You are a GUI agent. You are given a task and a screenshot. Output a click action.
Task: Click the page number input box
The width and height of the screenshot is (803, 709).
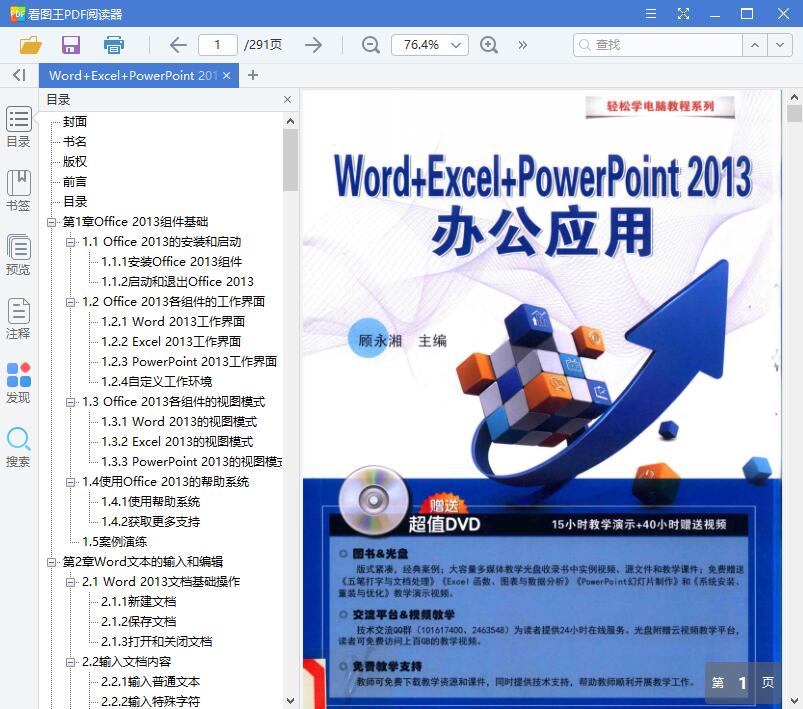(x=218, y=45)
